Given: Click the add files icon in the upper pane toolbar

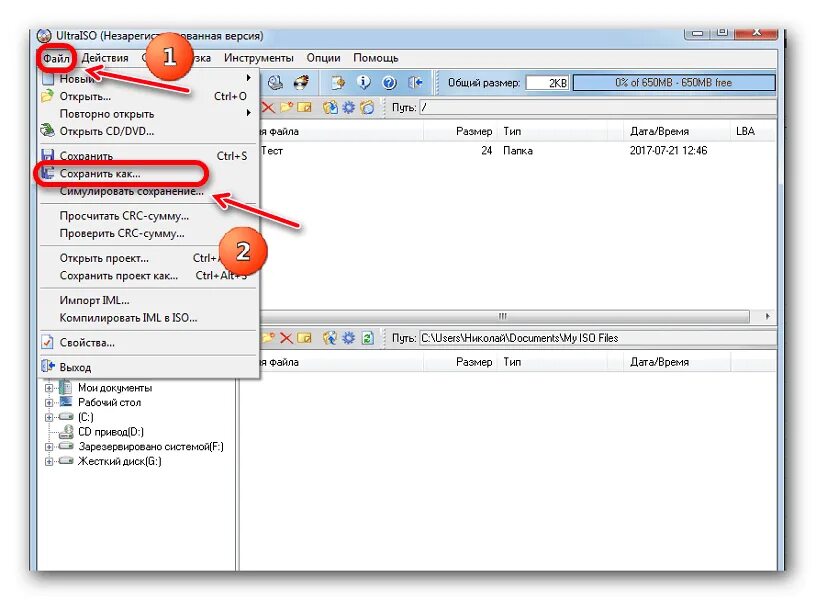Looking at the screenshot, I should (x=330, y=107).
